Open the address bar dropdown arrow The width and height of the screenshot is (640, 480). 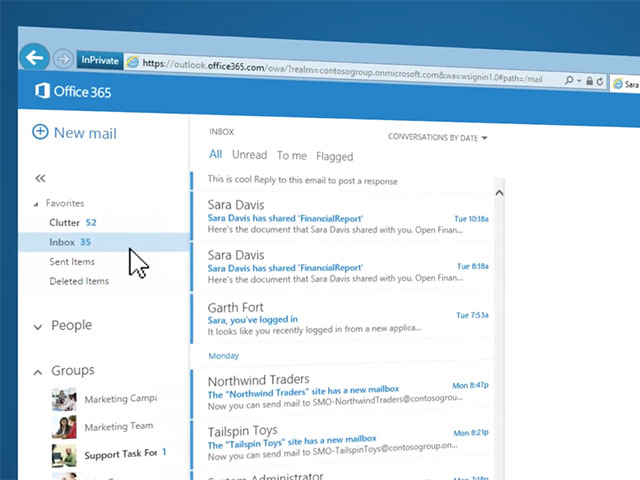tap(579, 81)
